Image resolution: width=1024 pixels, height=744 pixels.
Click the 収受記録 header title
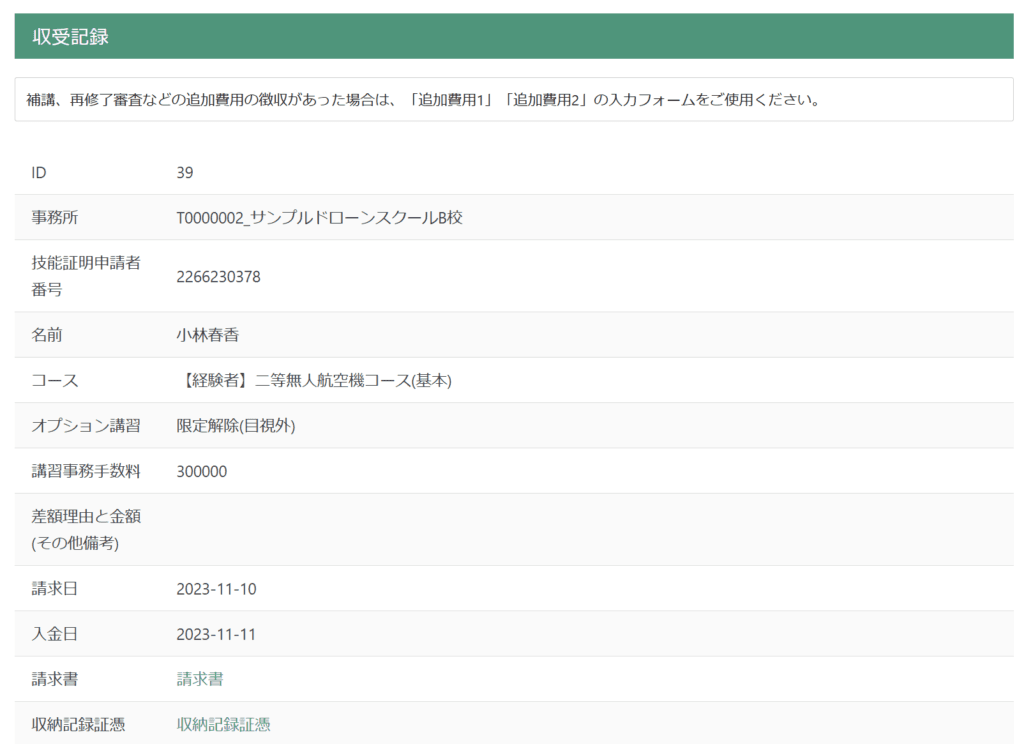70,37
